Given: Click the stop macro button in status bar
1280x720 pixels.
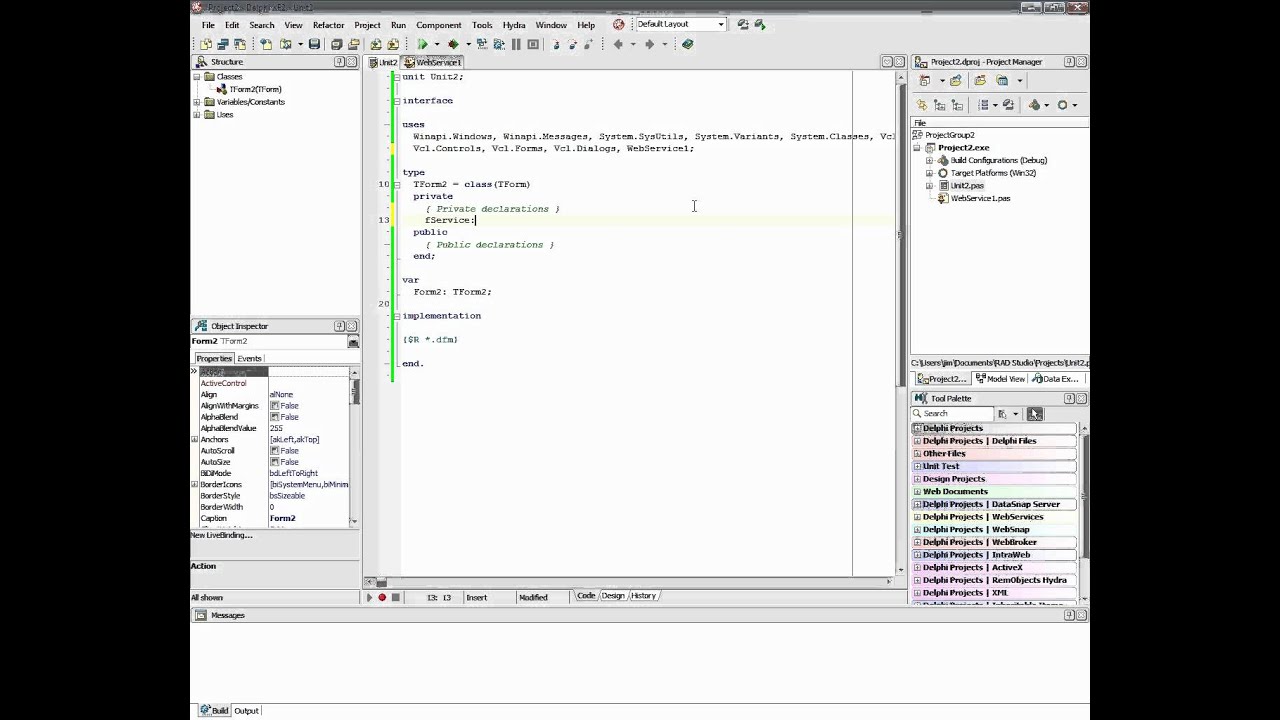Looking at the screenshot, I should coord(395,597).
